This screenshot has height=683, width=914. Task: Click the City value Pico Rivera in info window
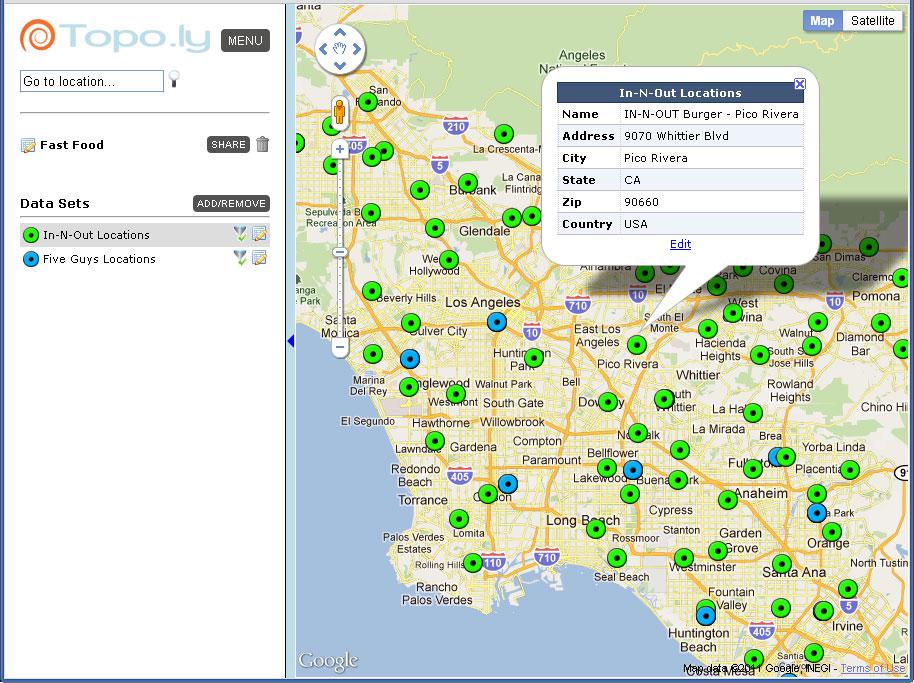point(656,159)
